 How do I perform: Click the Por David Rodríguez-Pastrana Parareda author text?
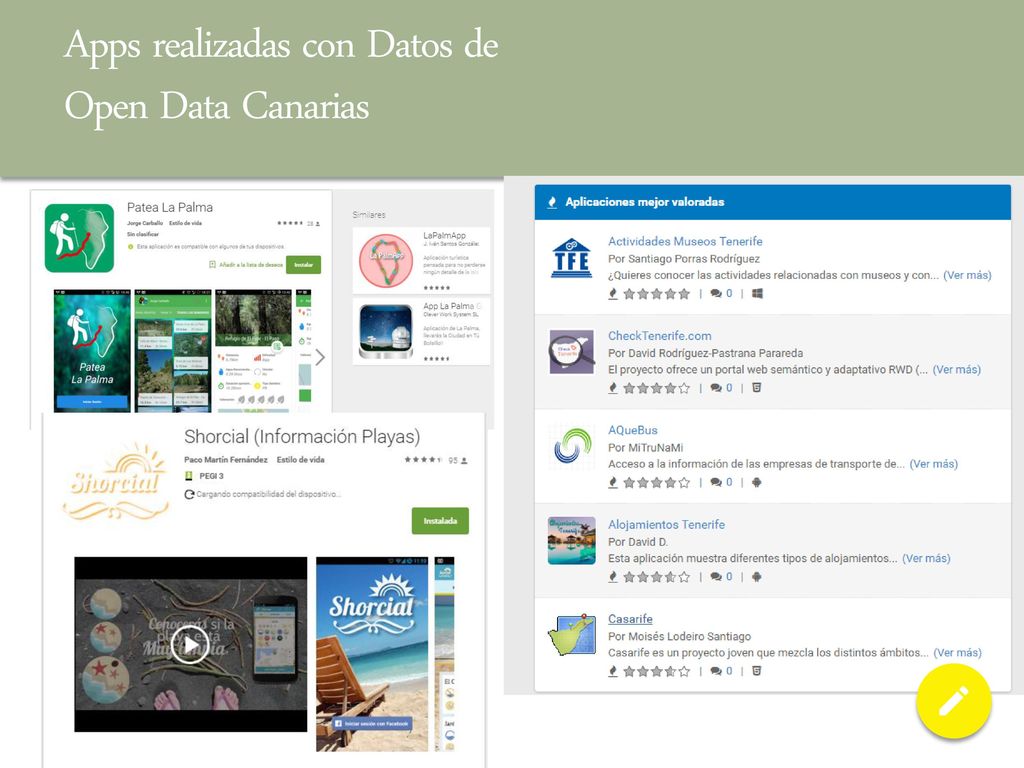(x=705, y=353)
